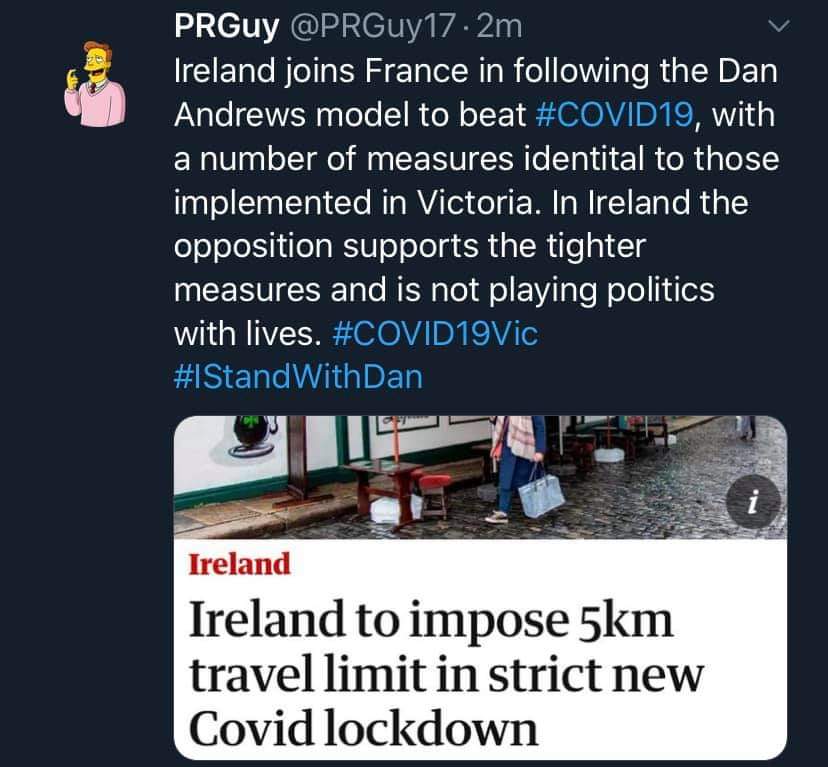Click 'Covid lockdown' headline line
Viewport: 828px width, 767px height.
[363, 728]
